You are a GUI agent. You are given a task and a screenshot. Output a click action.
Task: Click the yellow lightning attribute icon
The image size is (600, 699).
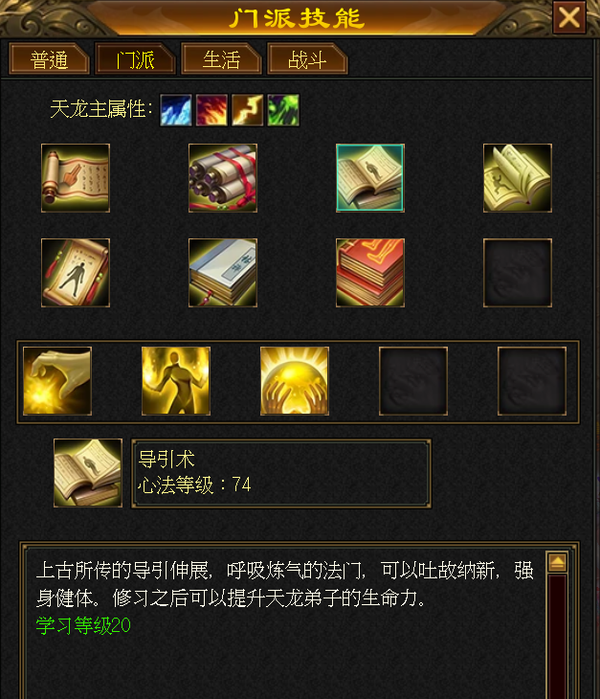247,110
